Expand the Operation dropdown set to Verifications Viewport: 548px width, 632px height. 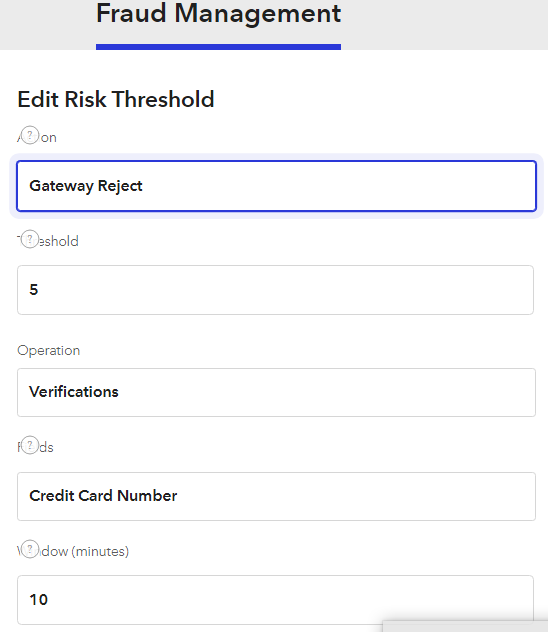click(276, 392)
